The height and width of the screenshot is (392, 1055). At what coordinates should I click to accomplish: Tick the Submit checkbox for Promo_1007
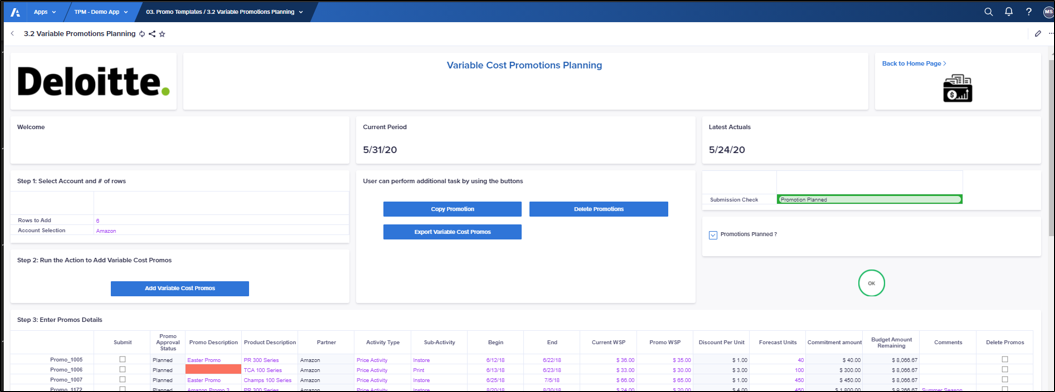click(122, 380)
